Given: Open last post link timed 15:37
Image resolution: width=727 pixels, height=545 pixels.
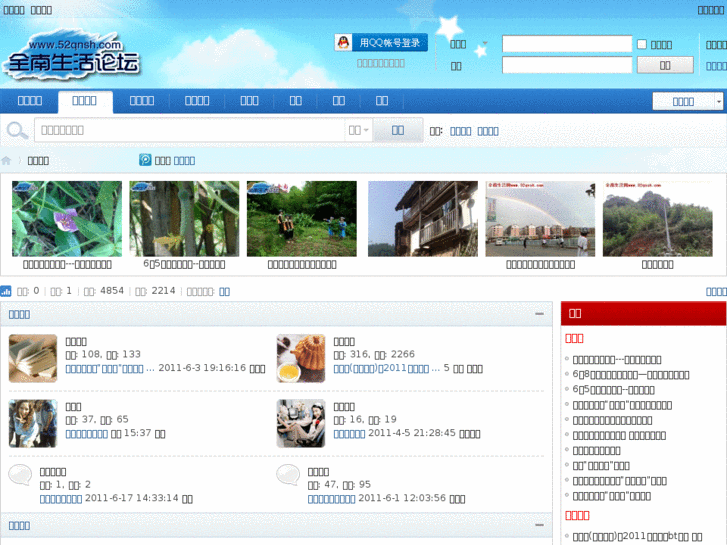Looking at the screenshot, I should point(87,434).
